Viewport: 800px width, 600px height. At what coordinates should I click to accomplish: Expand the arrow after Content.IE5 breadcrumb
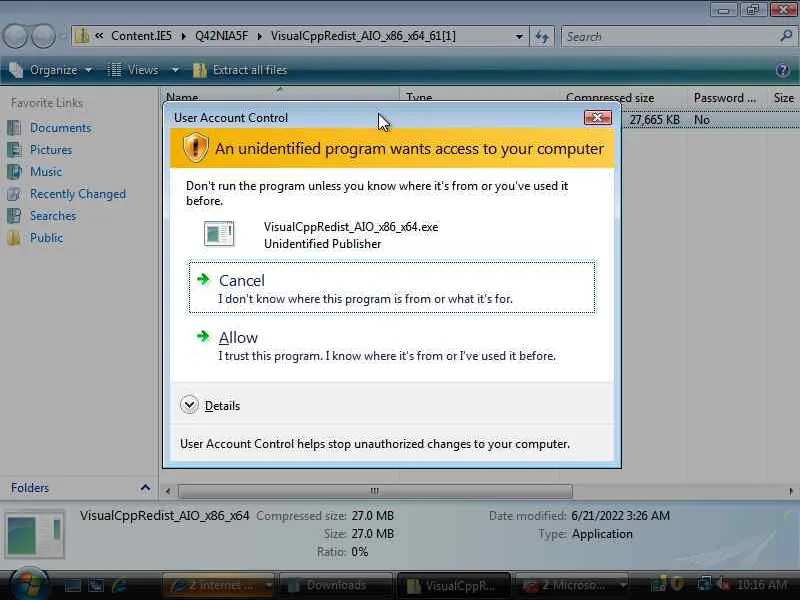coord(183,37)
